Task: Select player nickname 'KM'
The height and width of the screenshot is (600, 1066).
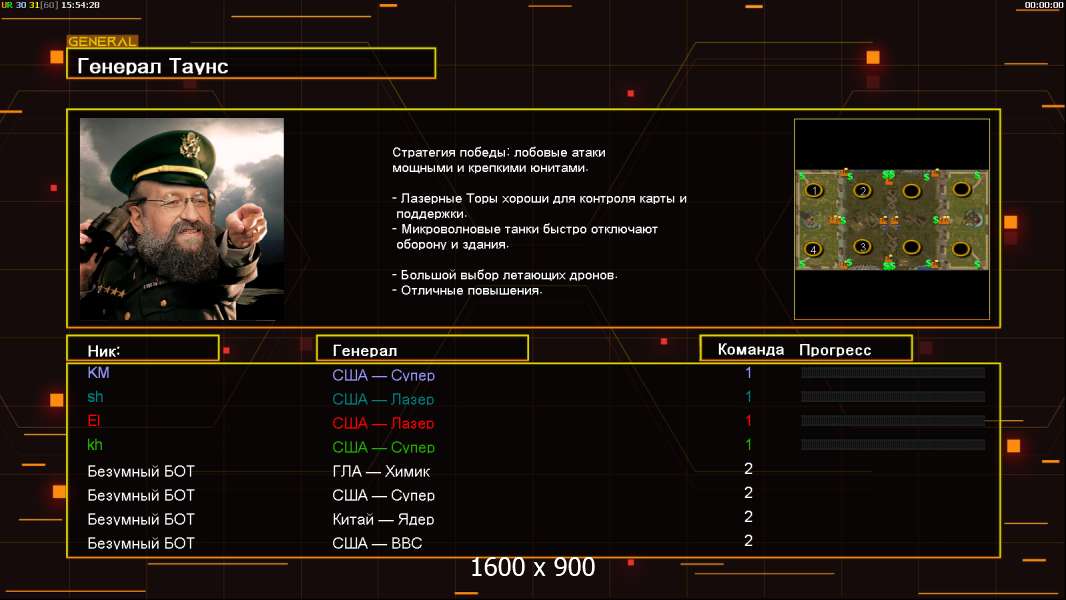Action: pos(98,372)
